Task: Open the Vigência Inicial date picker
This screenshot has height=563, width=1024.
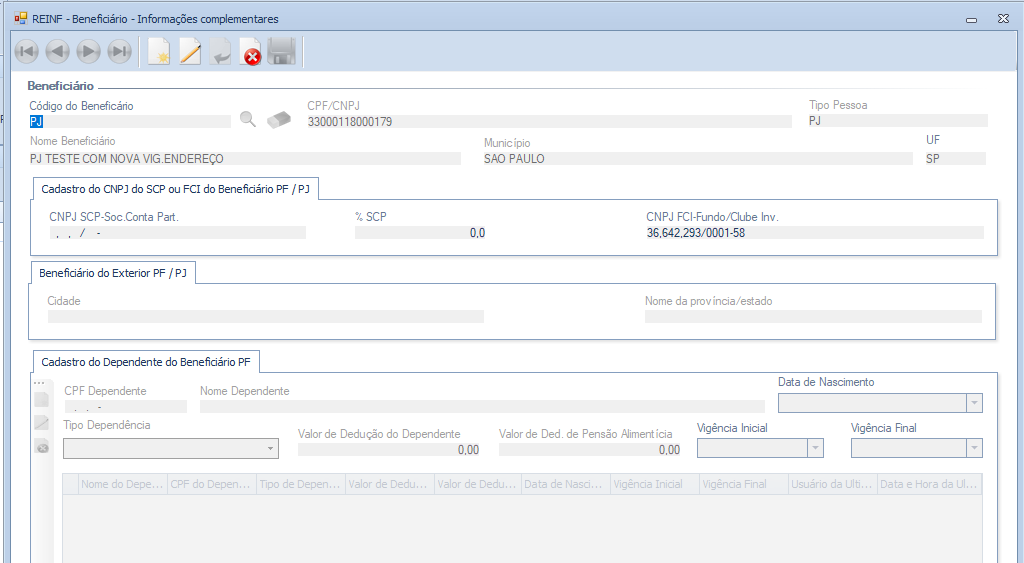Action: [815, 448]
